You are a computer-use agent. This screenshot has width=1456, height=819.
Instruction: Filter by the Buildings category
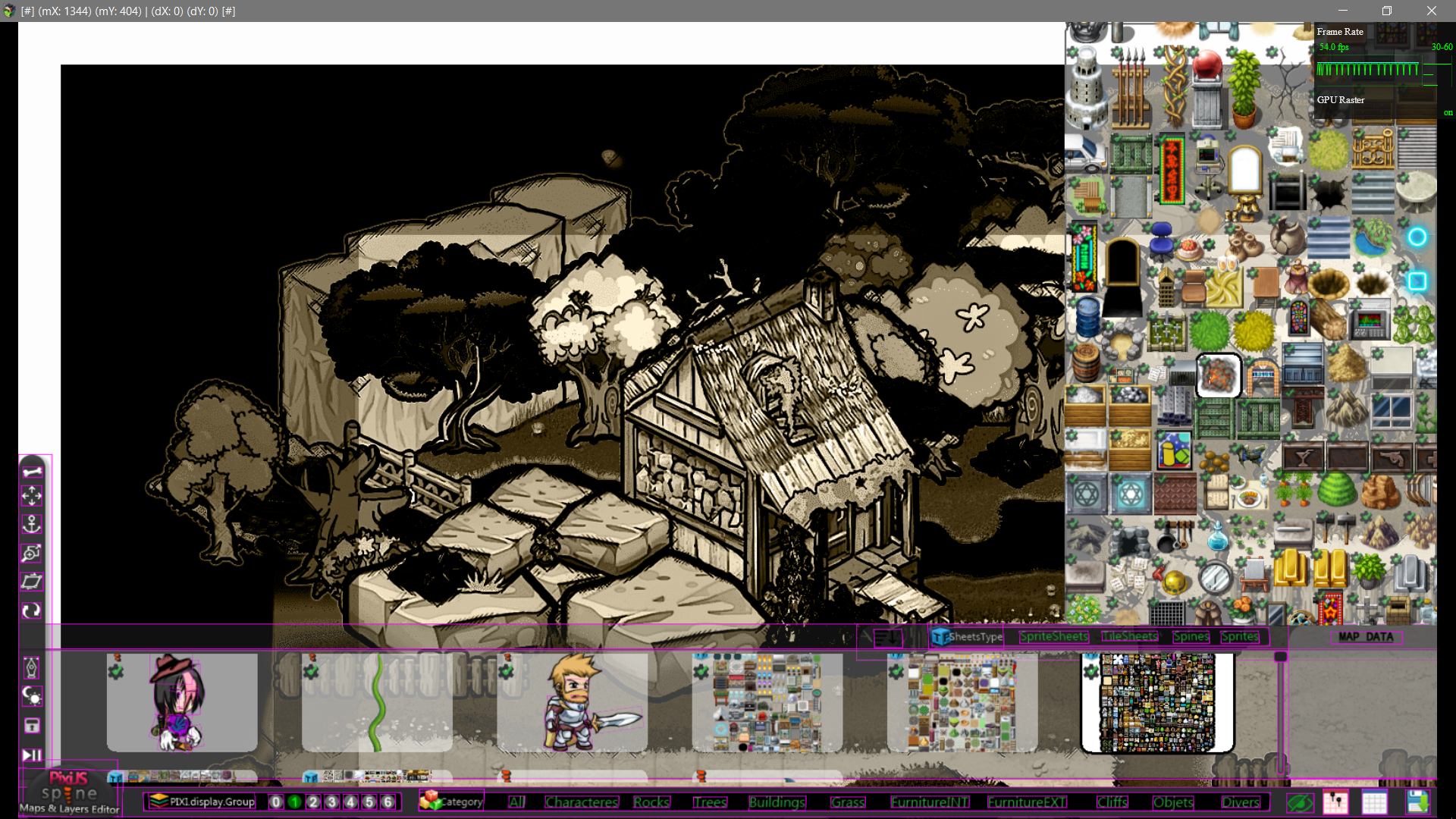coord(777,802)
